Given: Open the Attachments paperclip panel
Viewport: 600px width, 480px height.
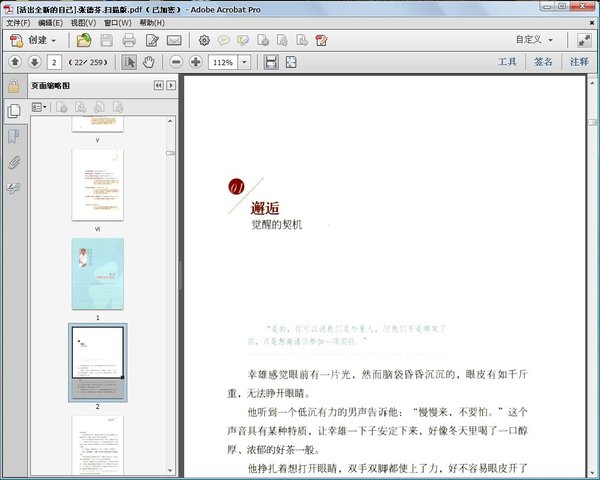Looking at the screenshot, I should click(13, 162).
